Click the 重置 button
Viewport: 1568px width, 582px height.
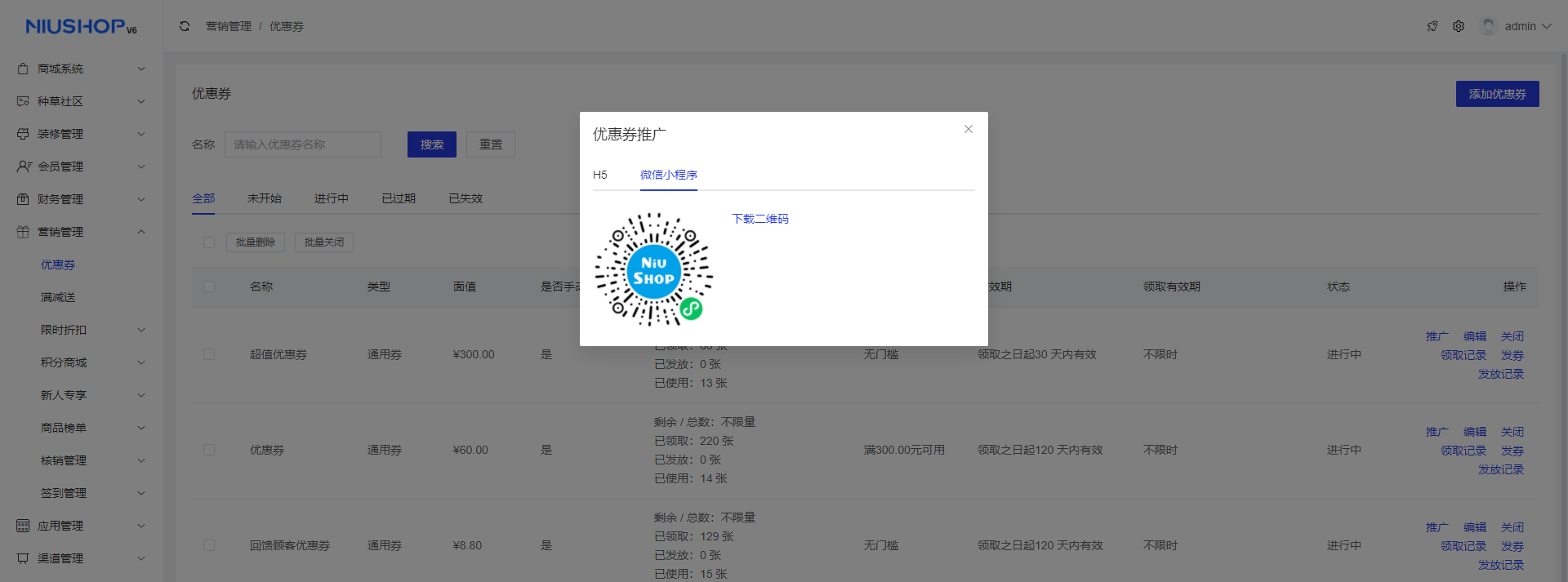coord(491,144)
